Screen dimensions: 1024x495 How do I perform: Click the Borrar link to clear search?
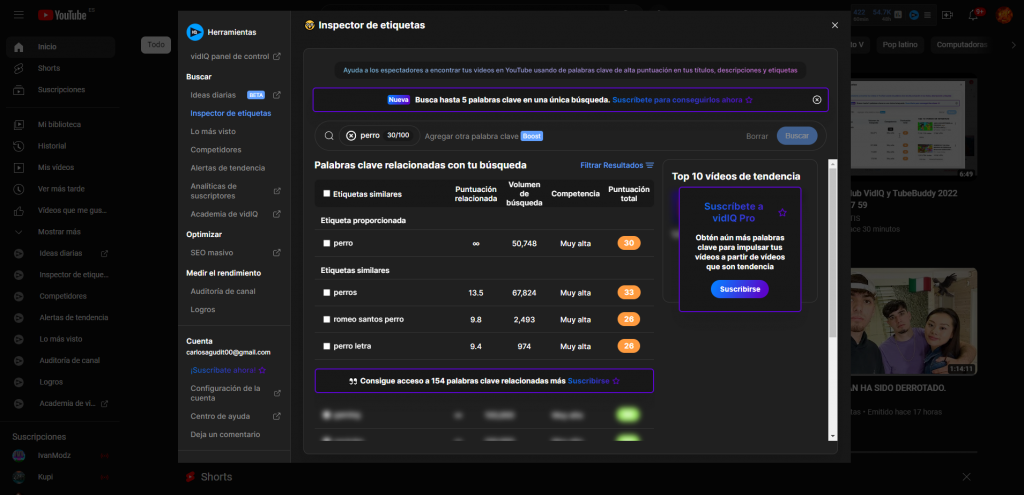coord(757,136)
